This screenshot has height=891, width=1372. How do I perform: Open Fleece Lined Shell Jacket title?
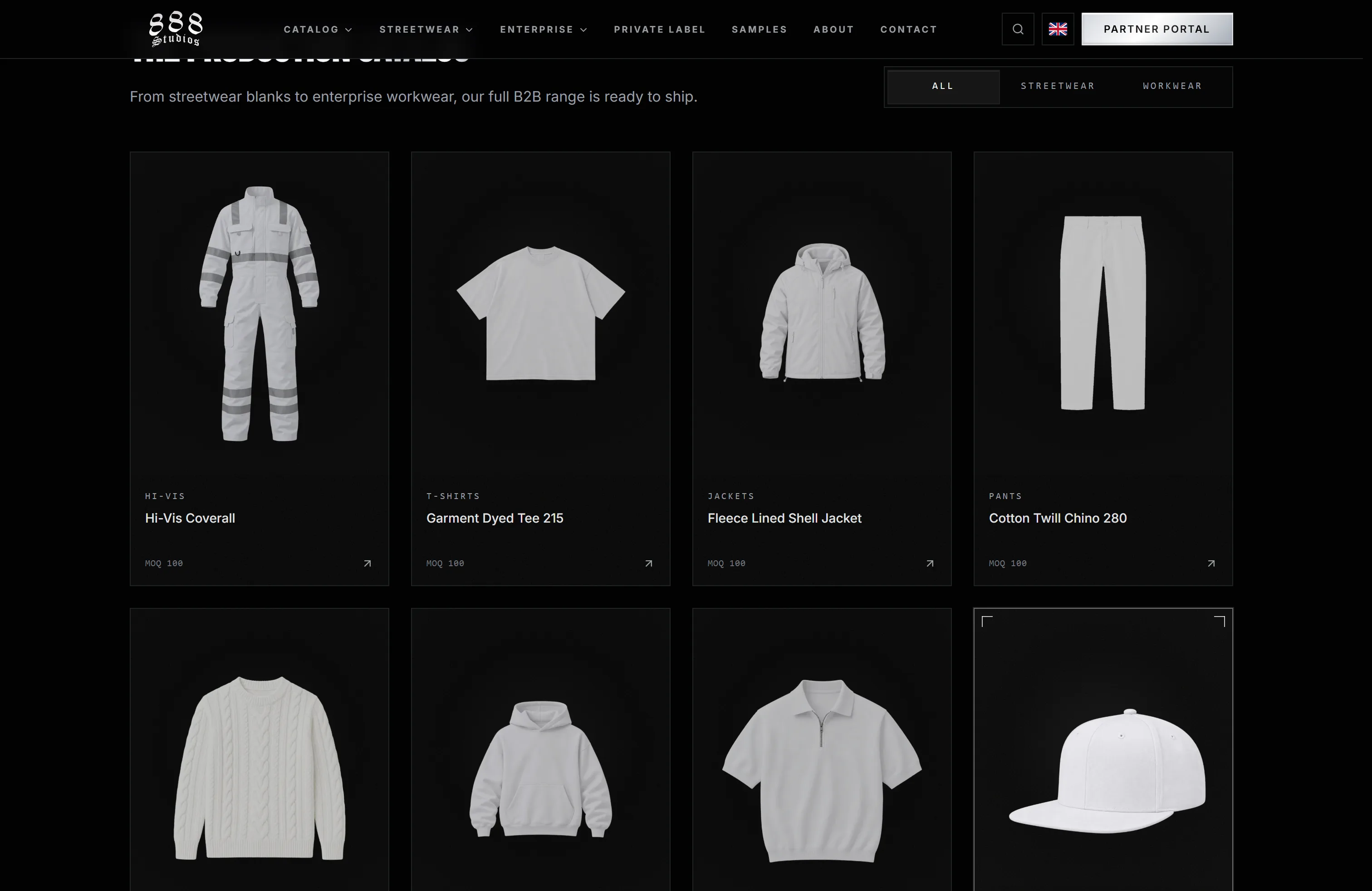(x=784, y=518)
